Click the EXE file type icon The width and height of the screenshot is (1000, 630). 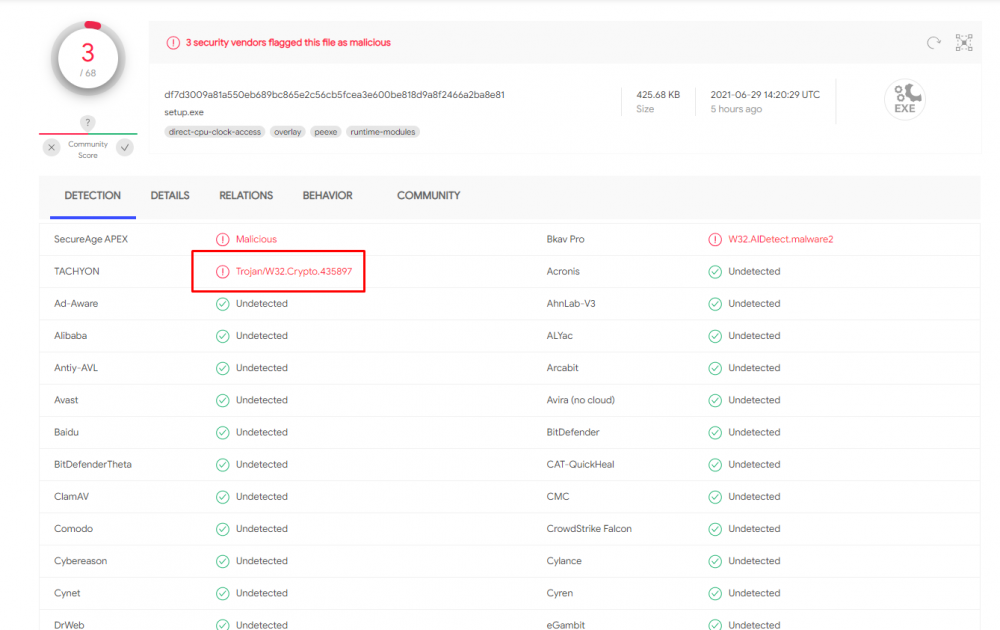click(904, 100)
